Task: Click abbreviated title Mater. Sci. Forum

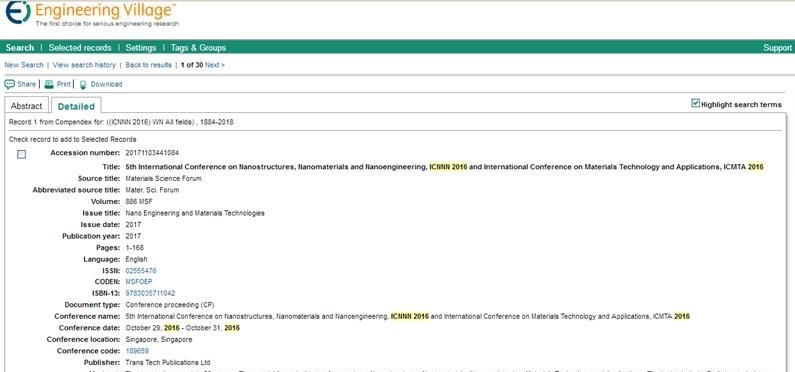Action: click(152, 190)
